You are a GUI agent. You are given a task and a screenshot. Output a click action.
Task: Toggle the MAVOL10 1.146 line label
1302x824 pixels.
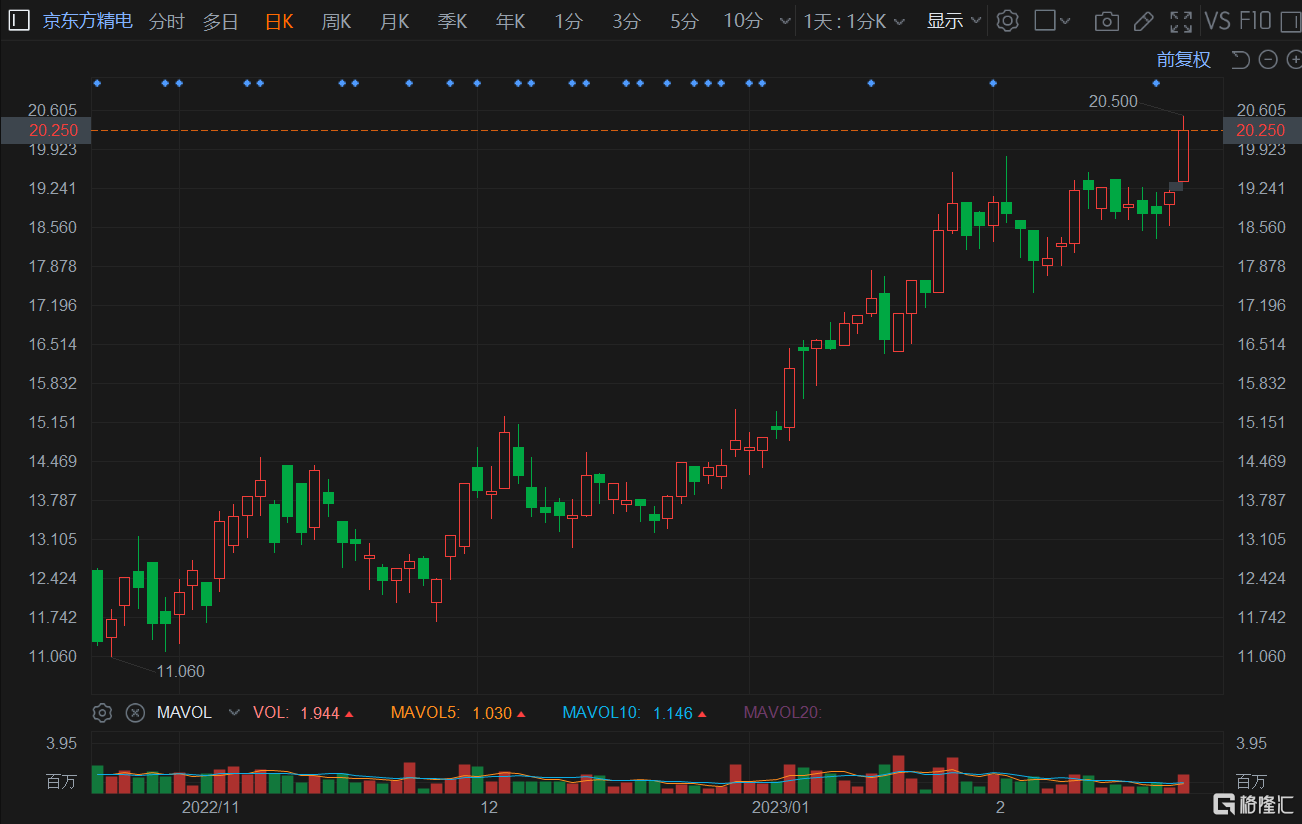[x=635, y=713]
